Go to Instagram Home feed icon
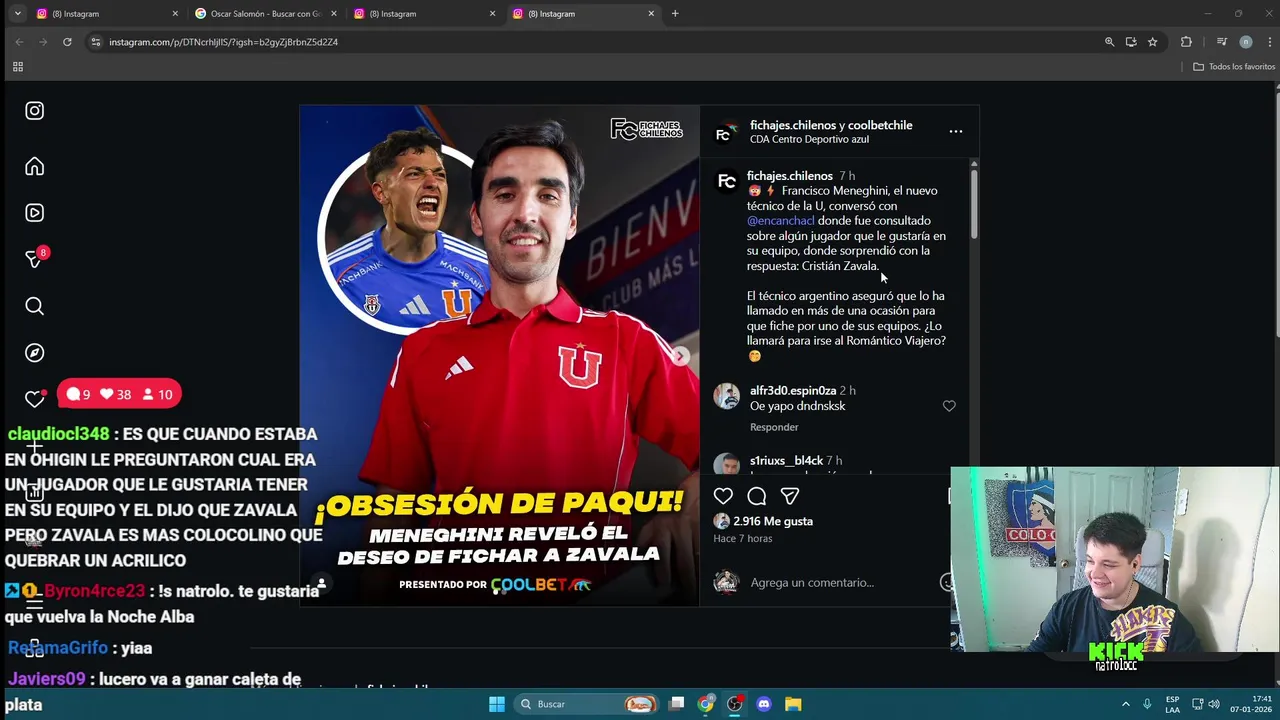Screen dimensions: 1280x720 35,166
